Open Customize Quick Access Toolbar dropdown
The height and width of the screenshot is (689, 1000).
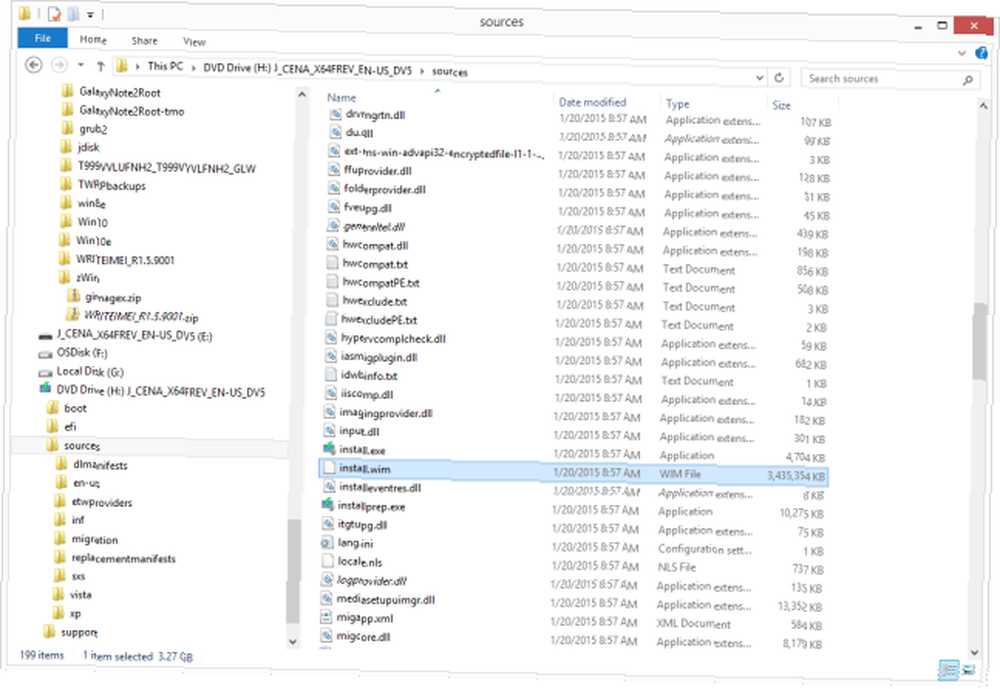pos(90,15)
